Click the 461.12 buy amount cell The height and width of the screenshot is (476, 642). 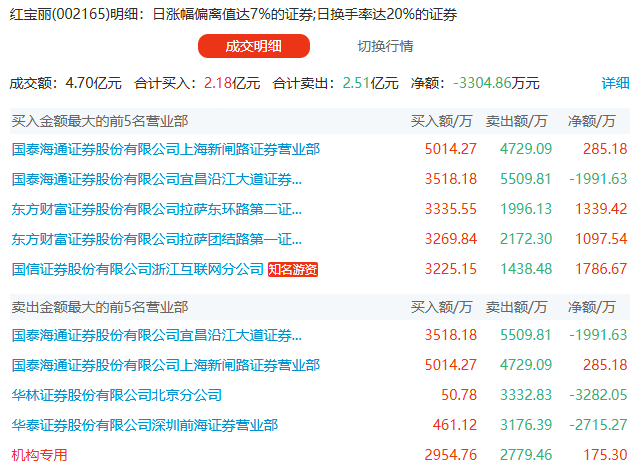coord(455,425)
